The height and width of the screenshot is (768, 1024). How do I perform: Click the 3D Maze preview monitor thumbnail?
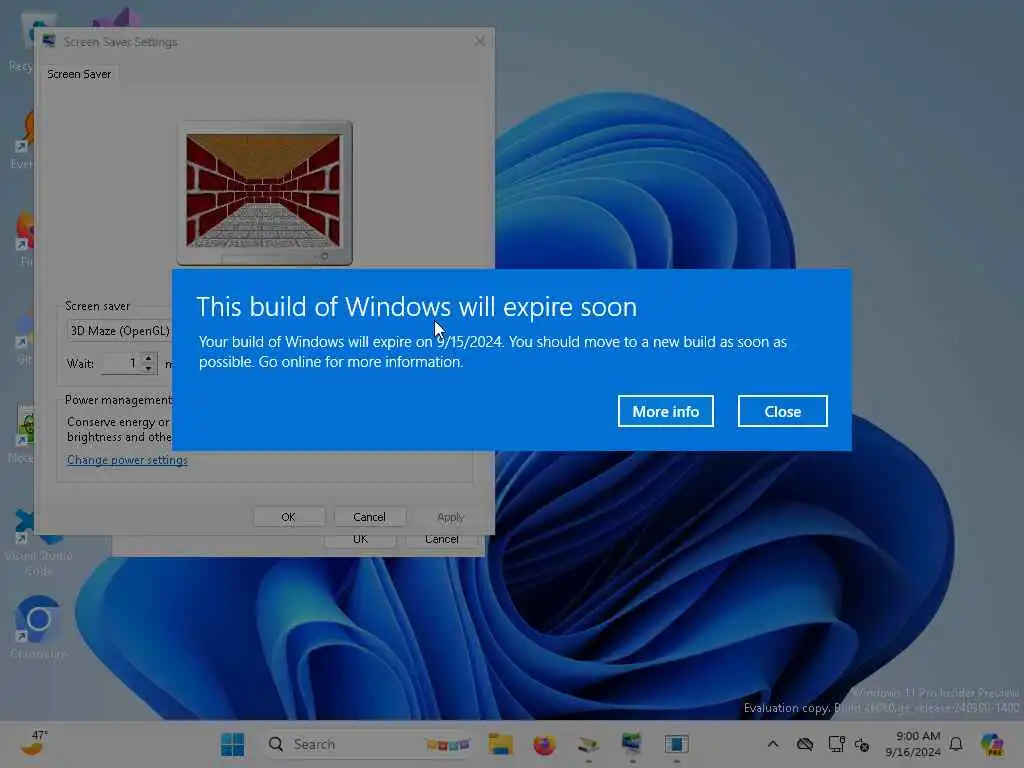pos(264,193)
